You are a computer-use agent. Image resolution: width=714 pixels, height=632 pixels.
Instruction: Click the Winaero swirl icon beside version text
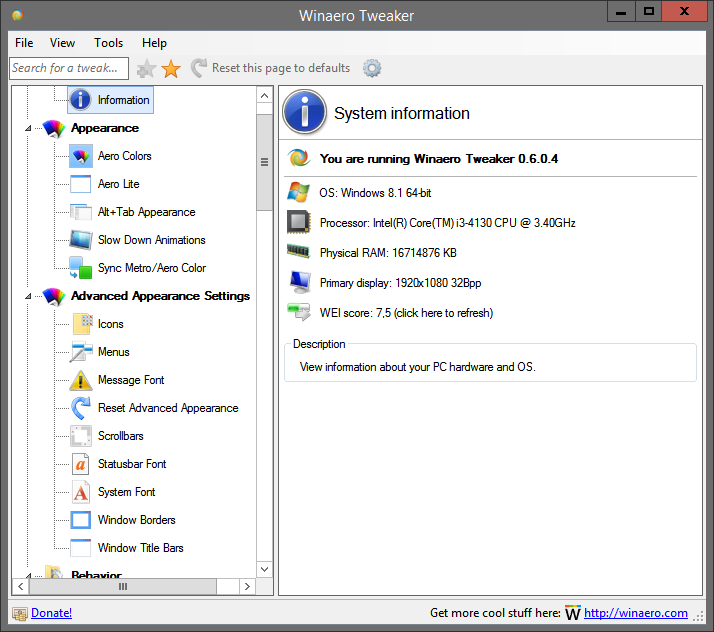[299, 158]
